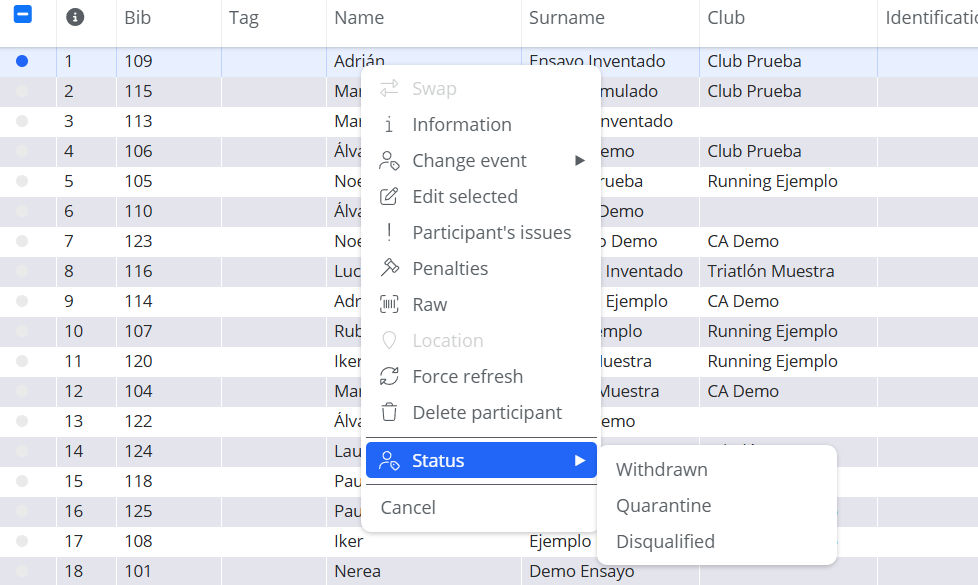Screen dimensions: 978x585
Task: Click the Status person icon
Action: click(389, 461)
